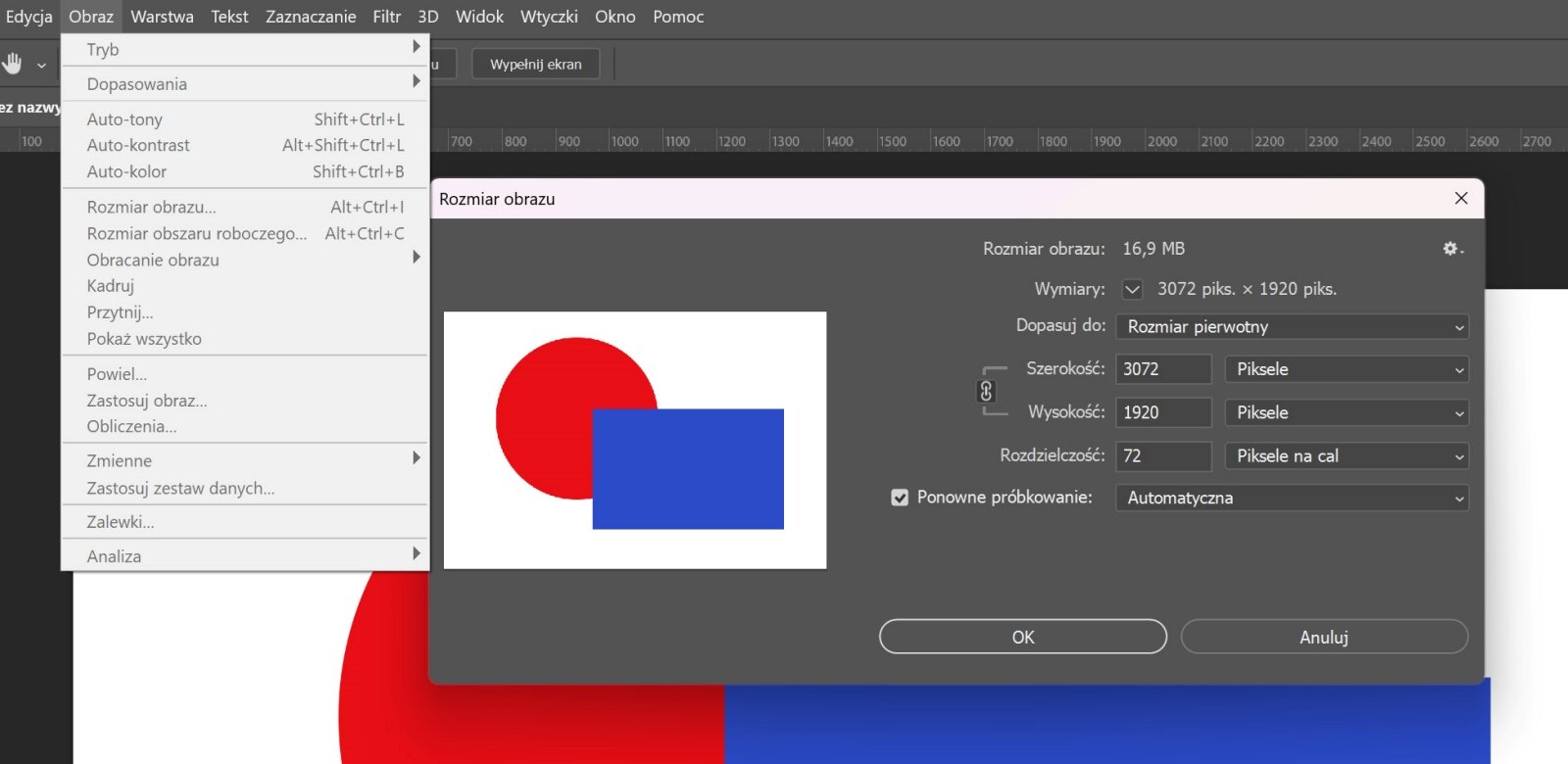Open the Szerokość unit dropdown
Image resolution: width=1568 pixels, height=764 pixels.
pyautogui.click(x=1347, y=369)
